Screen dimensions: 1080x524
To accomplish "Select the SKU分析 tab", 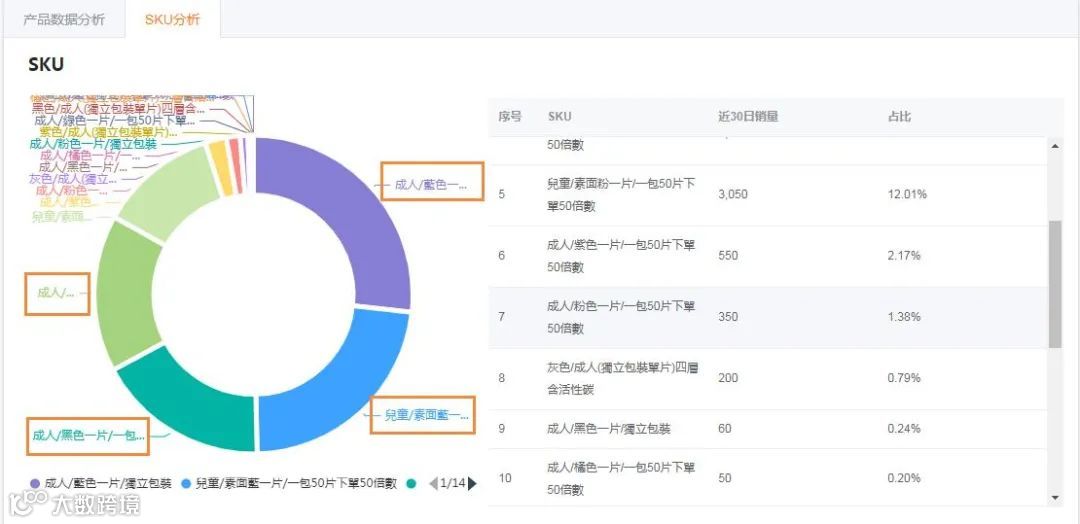I will pyautogui.click(x=172, y=20).
